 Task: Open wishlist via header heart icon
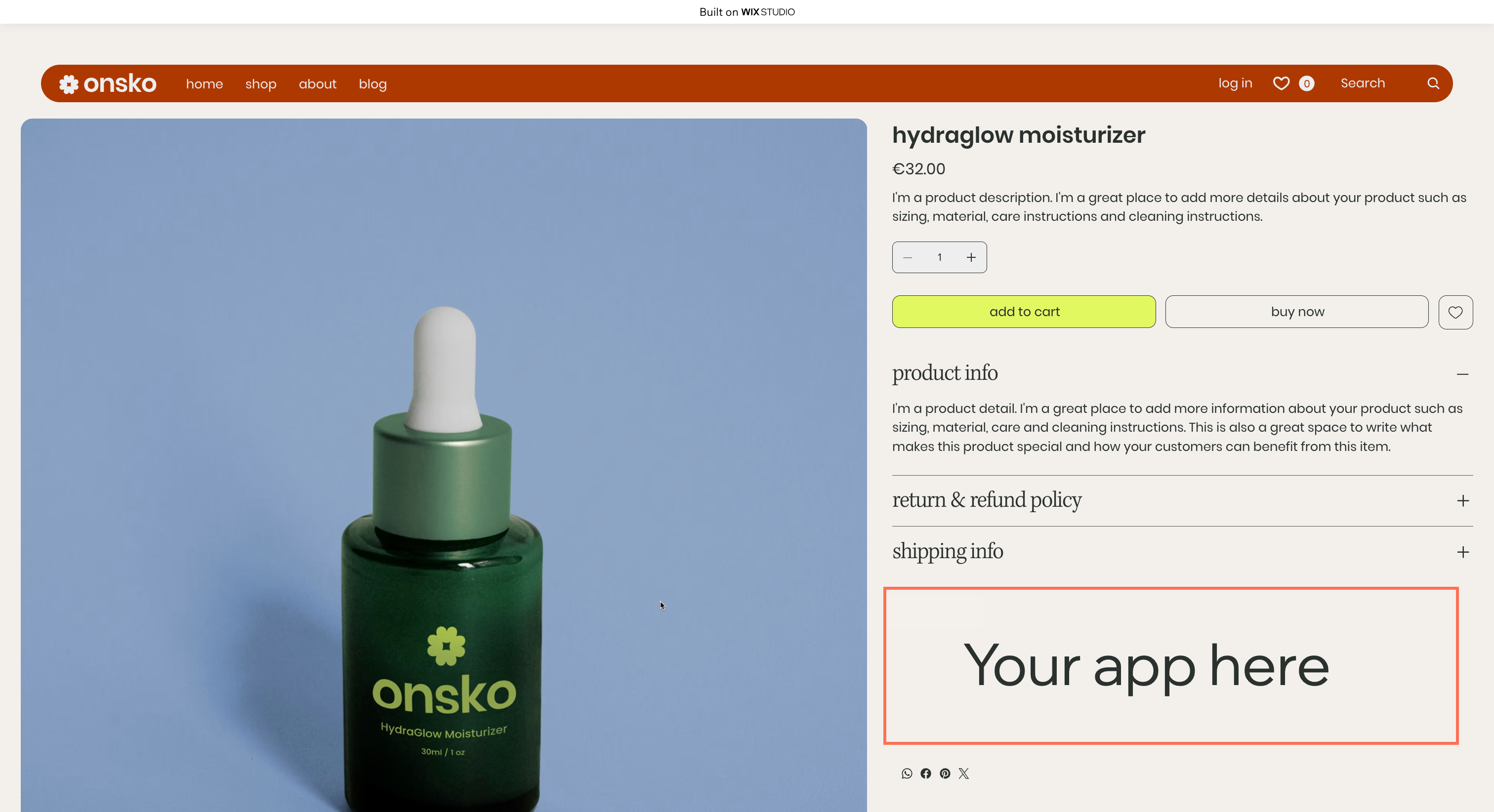[x=1281, y=83]
